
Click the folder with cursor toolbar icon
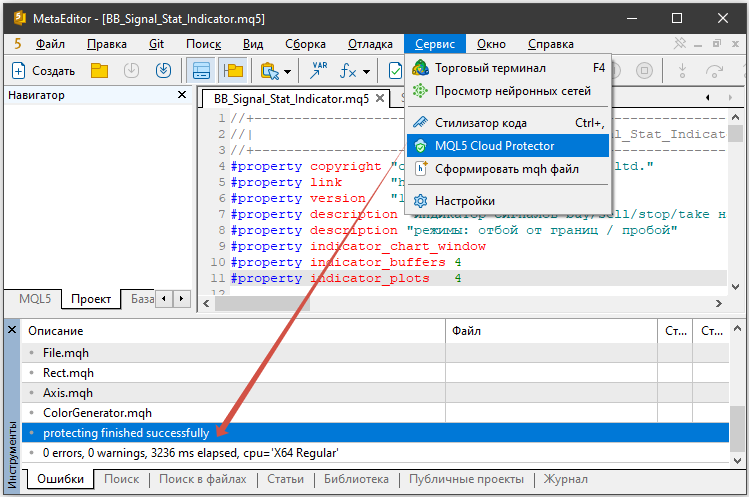click(x=270, y=71)
